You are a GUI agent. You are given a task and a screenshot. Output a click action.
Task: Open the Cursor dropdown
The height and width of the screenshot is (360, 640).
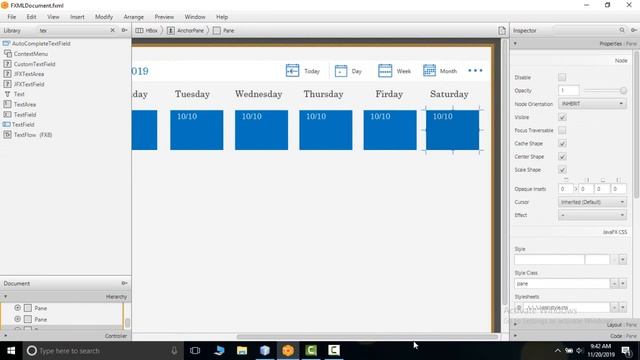click(x=592, y=202)
